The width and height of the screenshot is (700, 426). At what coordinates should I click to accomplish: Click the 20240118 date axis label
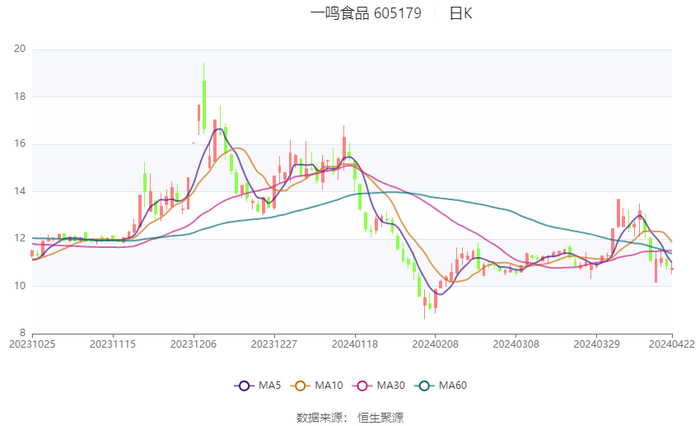coord(355,344)
